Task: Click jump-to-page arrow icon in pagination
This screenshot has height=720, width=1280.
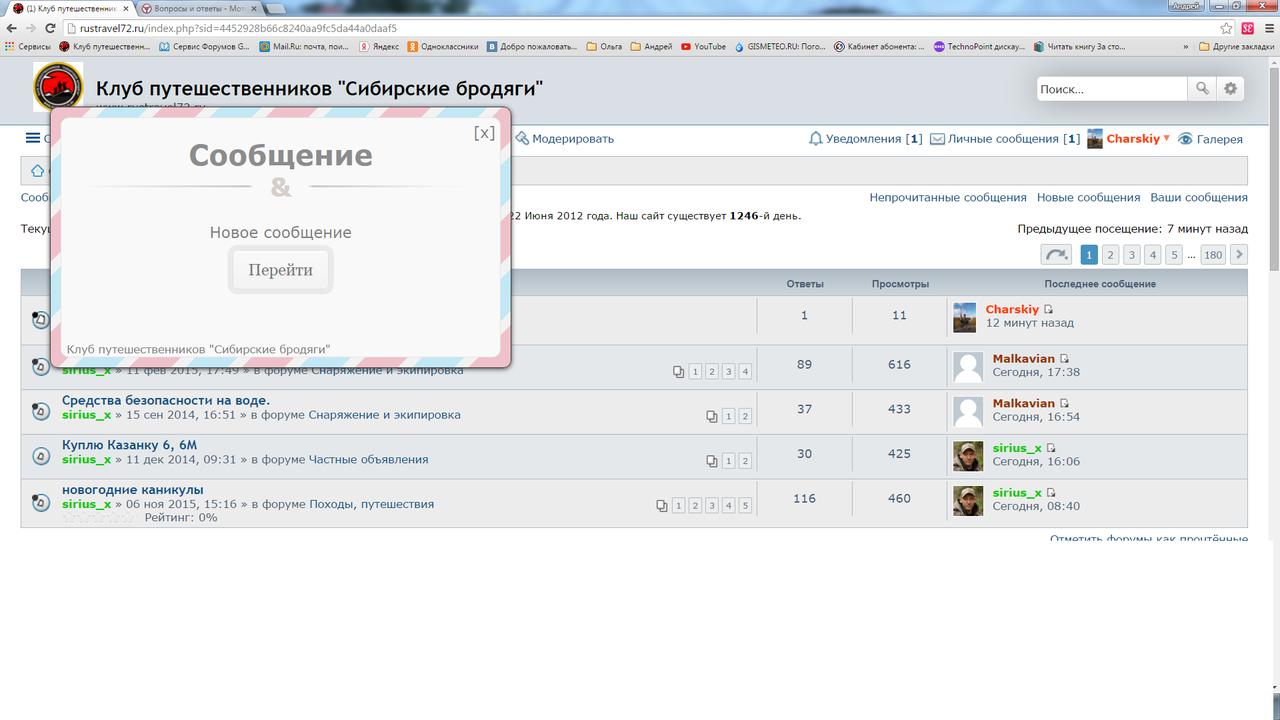Action: [1055, 255]
